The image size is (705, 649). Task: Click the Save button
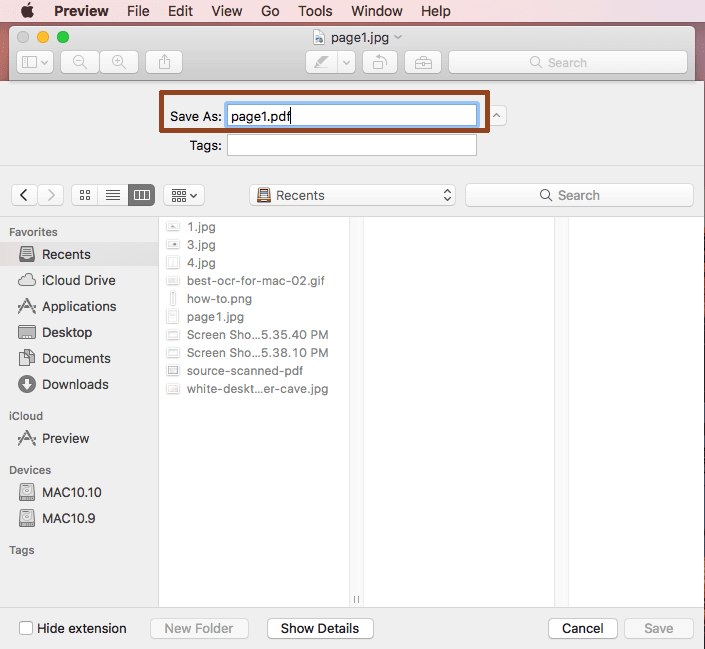[659, 628]
